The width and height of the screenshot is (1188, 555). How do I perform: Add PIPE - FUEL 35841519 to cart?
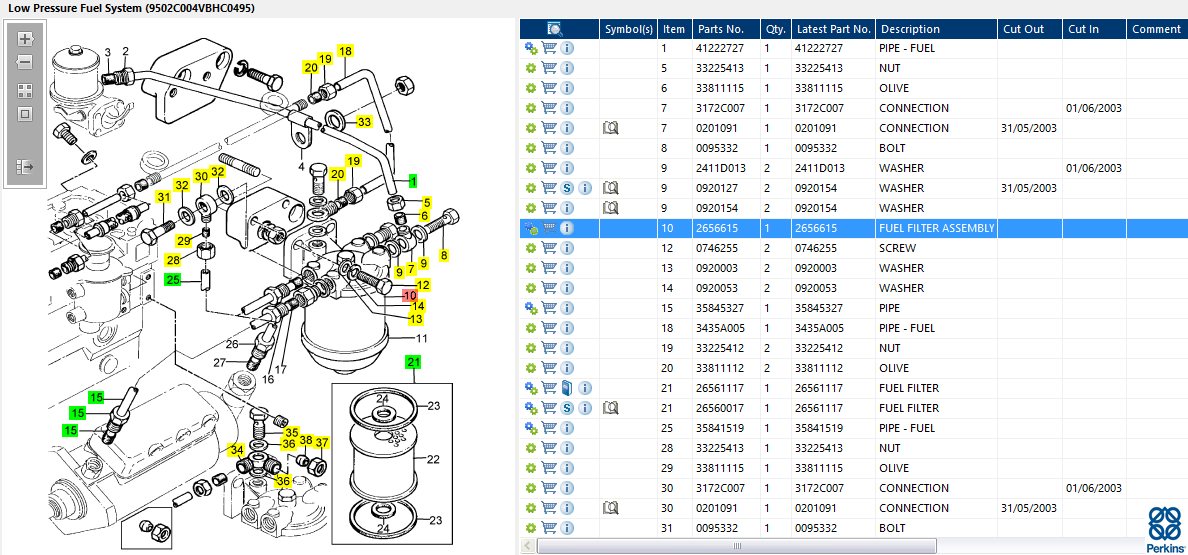click(549, 428)
